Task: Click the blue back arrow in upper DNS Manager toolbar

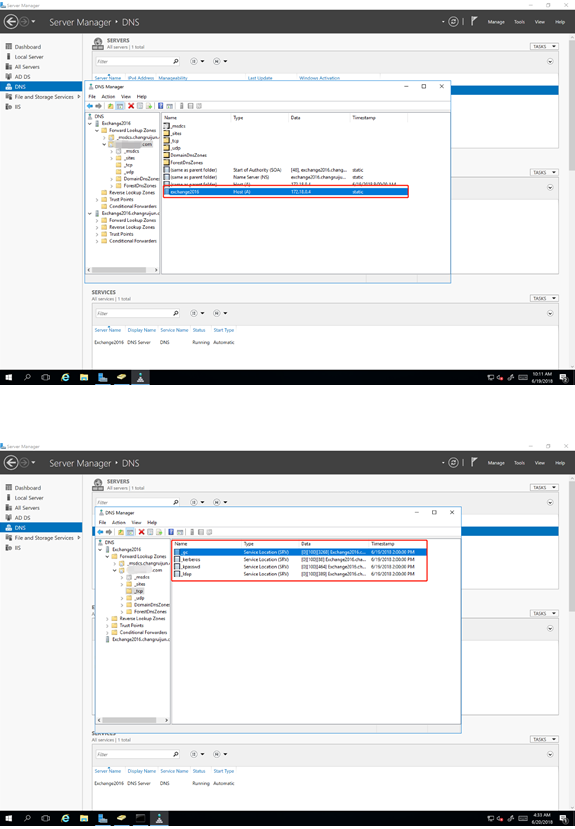Action: click(x=90, y=106)
